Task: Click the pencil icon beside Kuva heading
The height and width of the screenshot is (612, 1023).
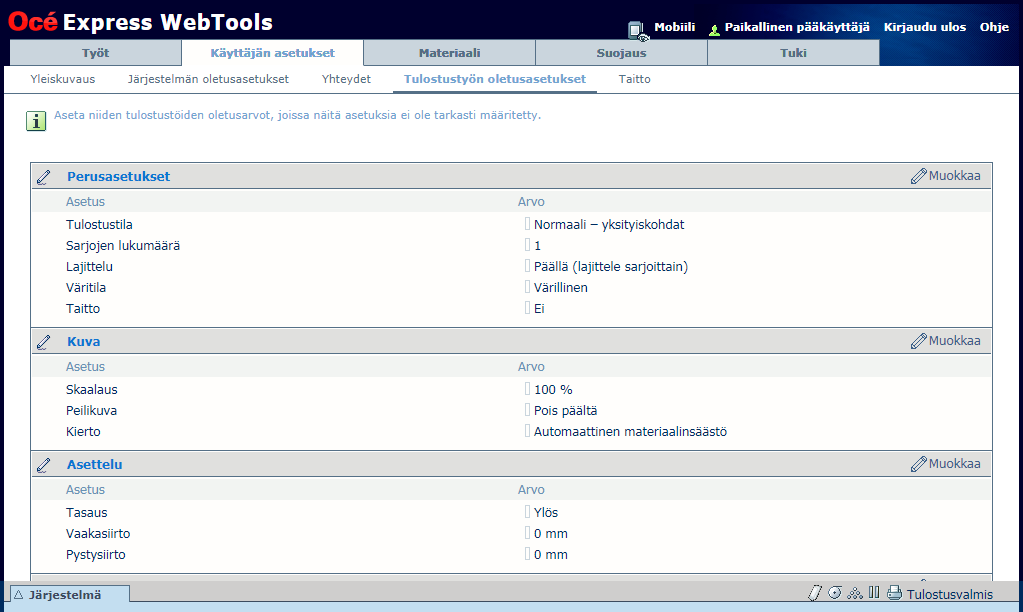Action: click(44, 342)
